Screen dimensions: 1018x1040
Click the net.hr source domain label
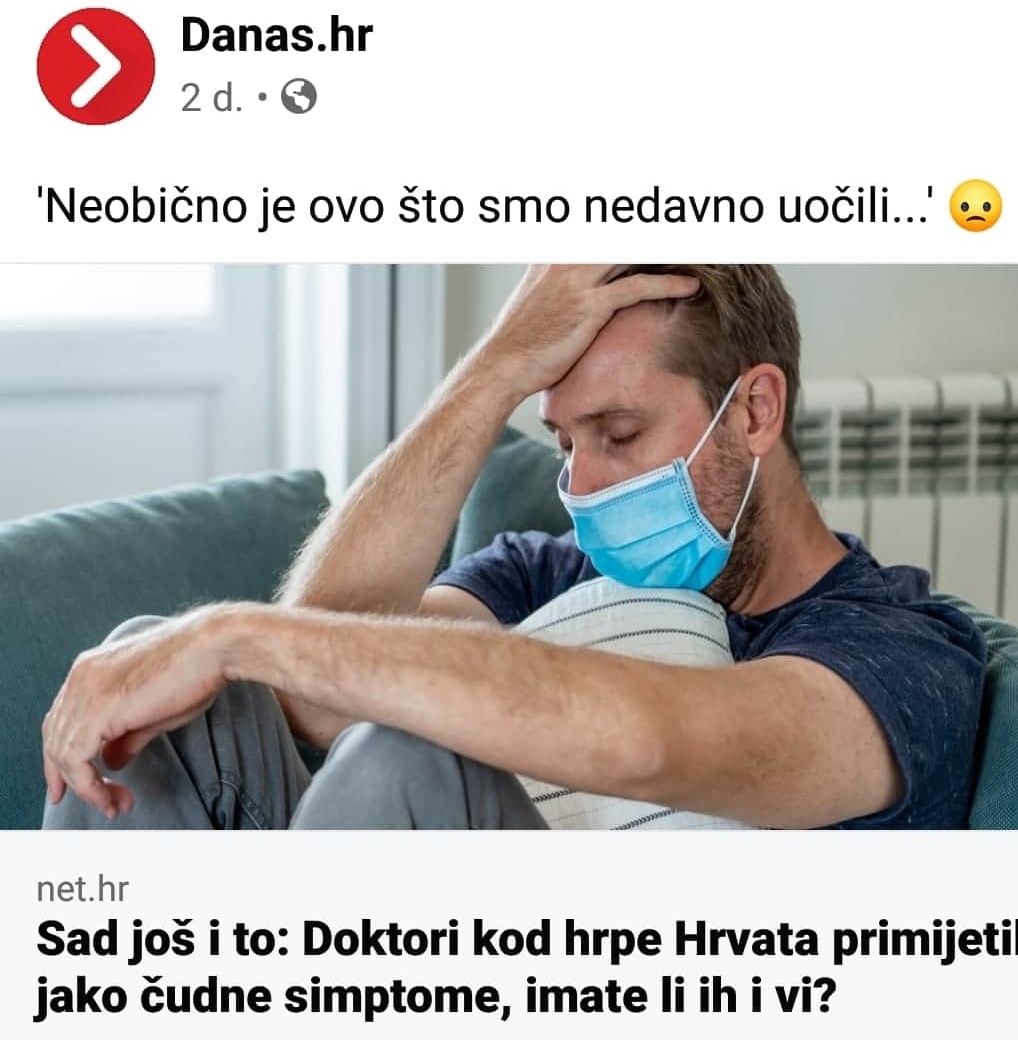pos(83,889)
